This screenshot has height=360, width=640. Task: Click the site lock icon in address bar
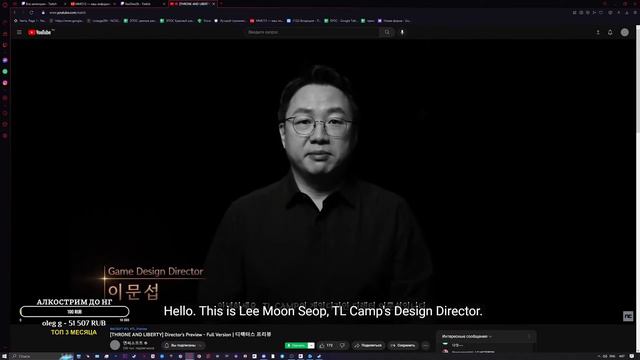tap(43, 13)
